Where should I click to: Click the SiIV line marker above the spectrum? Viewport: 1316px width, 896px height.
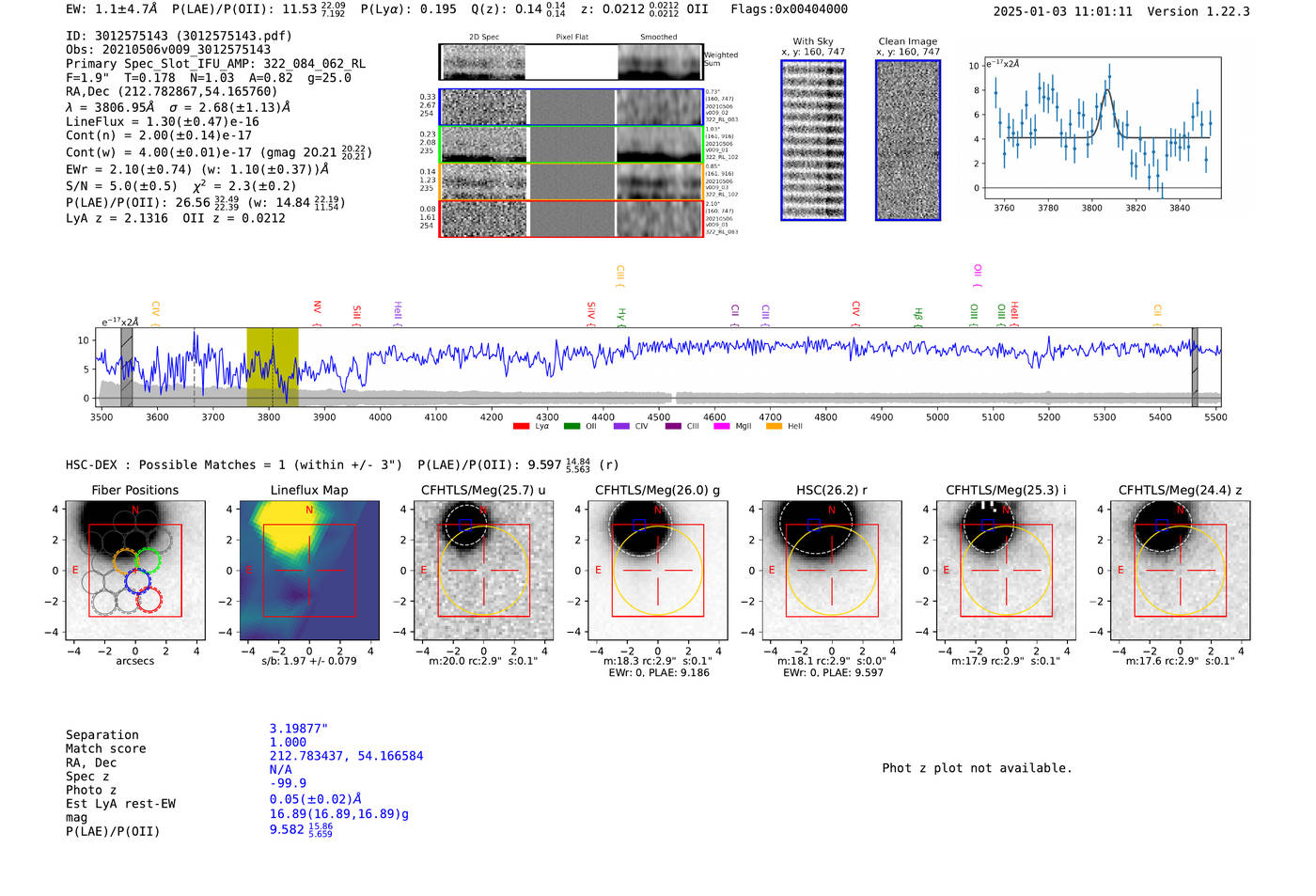[591, 313]
